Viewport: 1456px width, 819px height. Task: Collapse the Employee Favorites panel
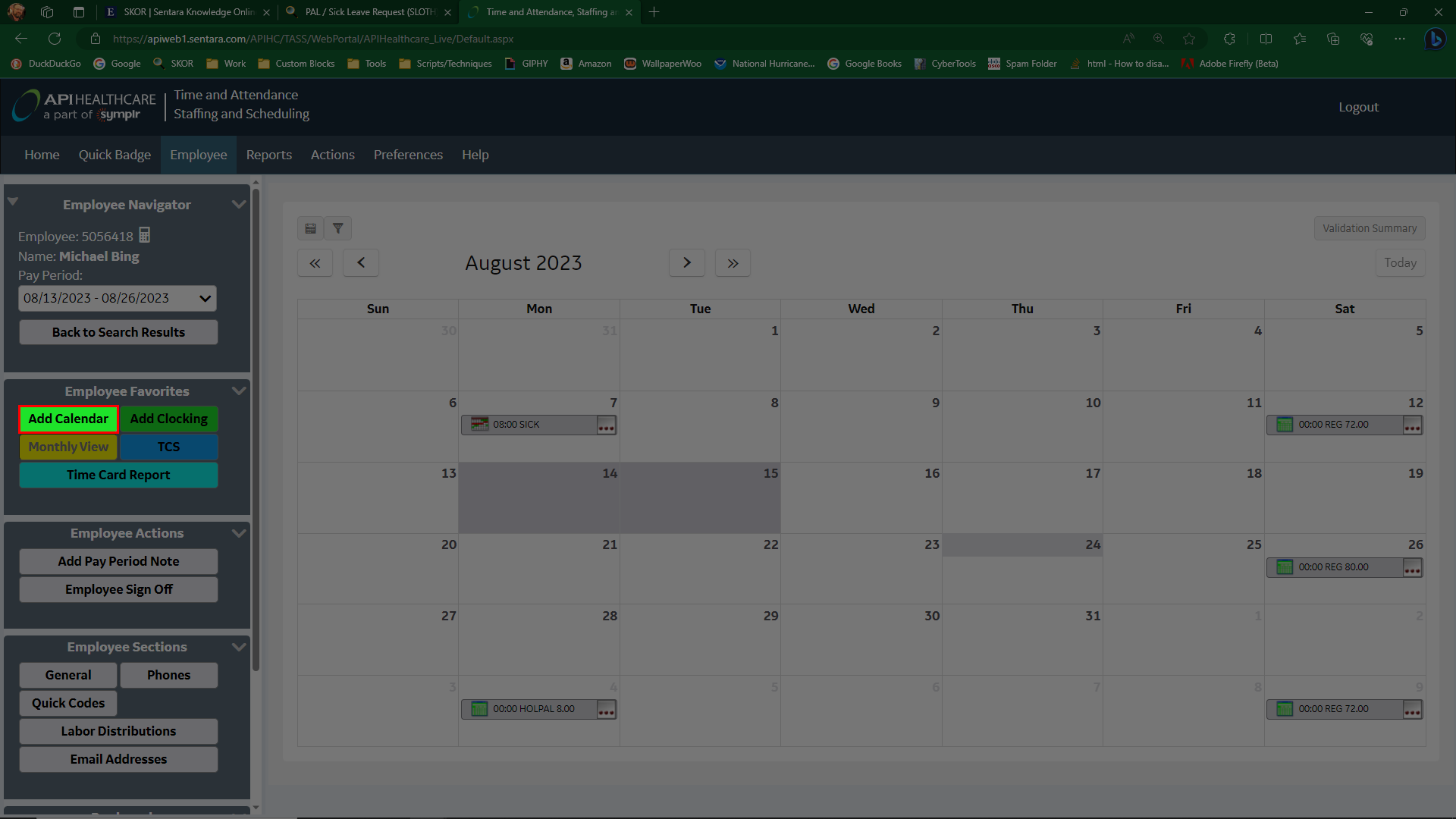pyautogui.click(x=238, y=391)
